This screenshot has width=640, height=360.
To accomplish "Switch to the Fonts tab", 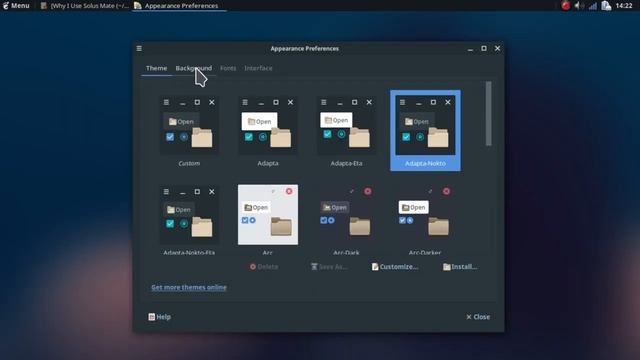I will [x=228, y=68].
